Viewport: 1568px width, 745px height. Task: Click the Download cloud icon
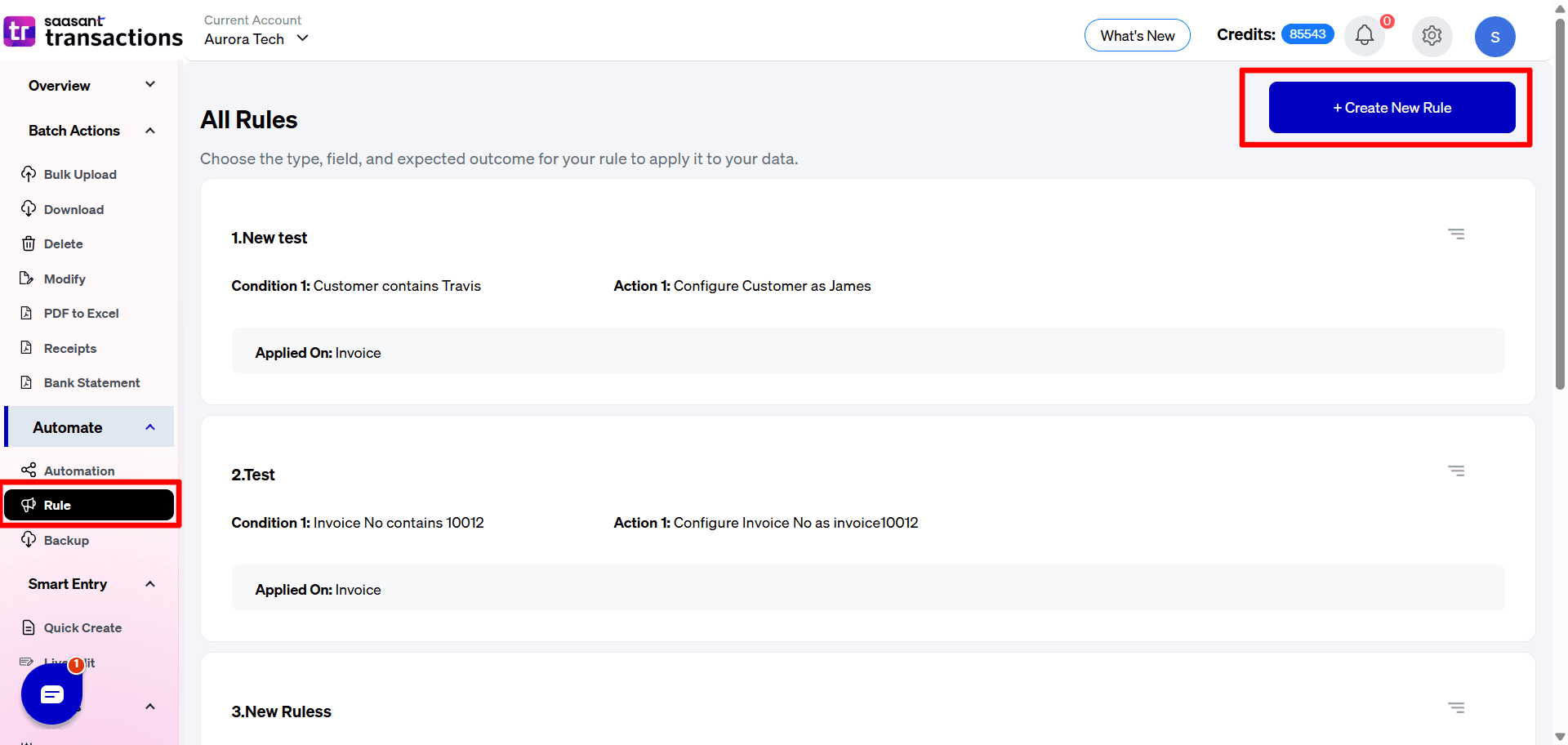[29, 209]
